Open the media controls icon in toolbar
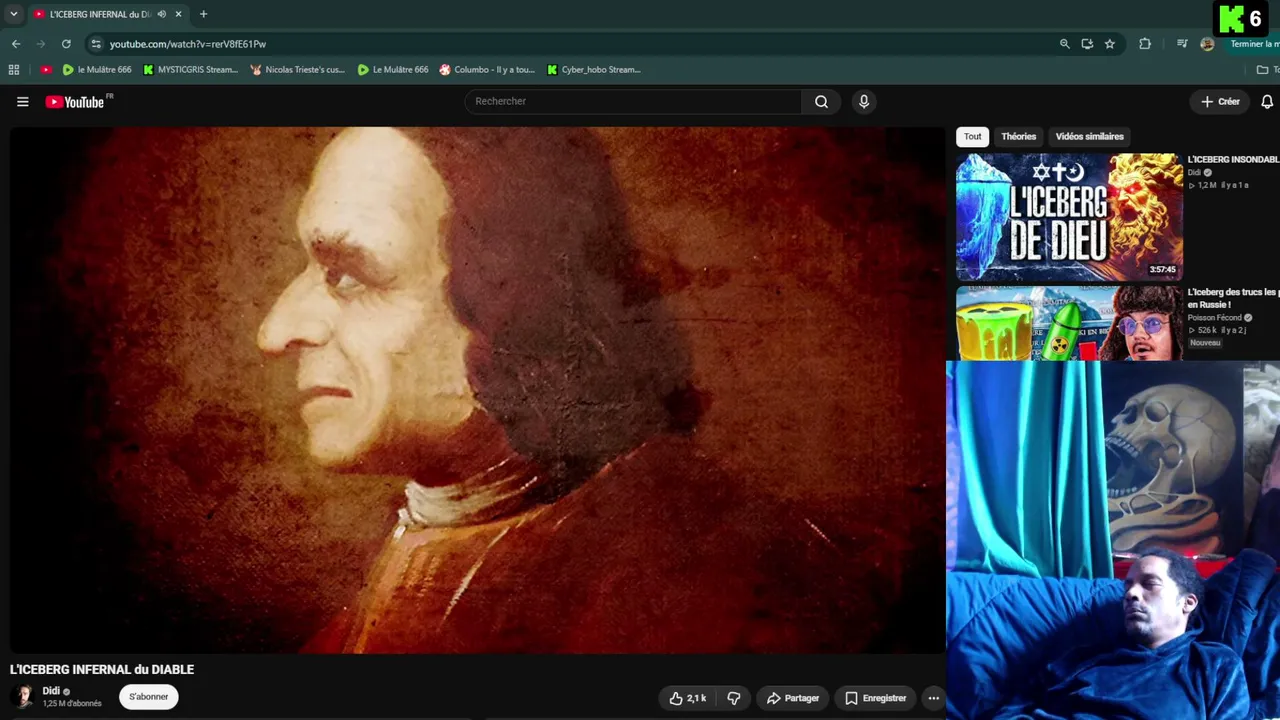Viewport: 1280px width, 720px height. coord(1182,44)
